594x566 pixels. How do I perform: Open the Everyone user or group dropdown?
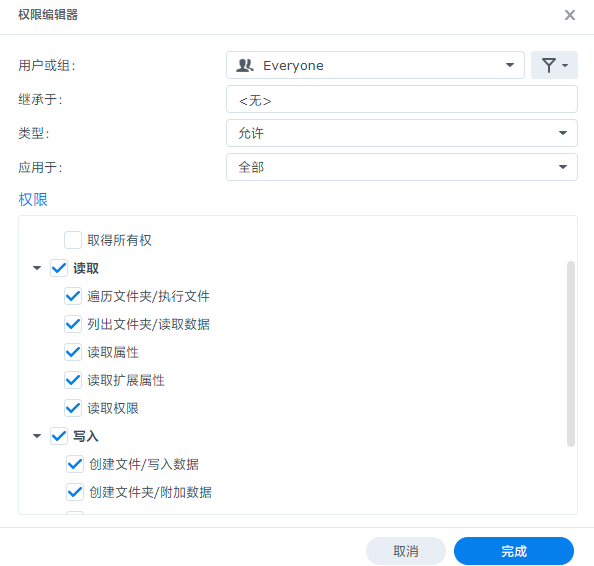pos(375,65)
